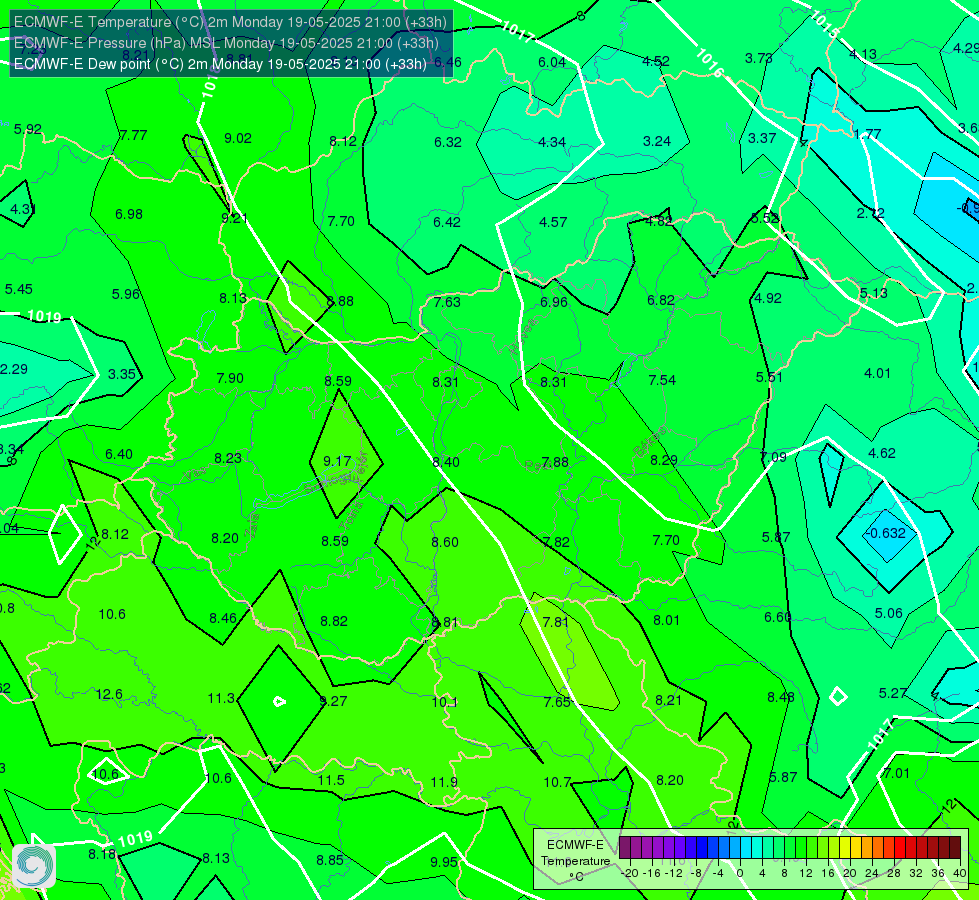Viewport: 979px width, 900px height.
Task: Click the spiral weather logo icon
Action: (34, 866)
